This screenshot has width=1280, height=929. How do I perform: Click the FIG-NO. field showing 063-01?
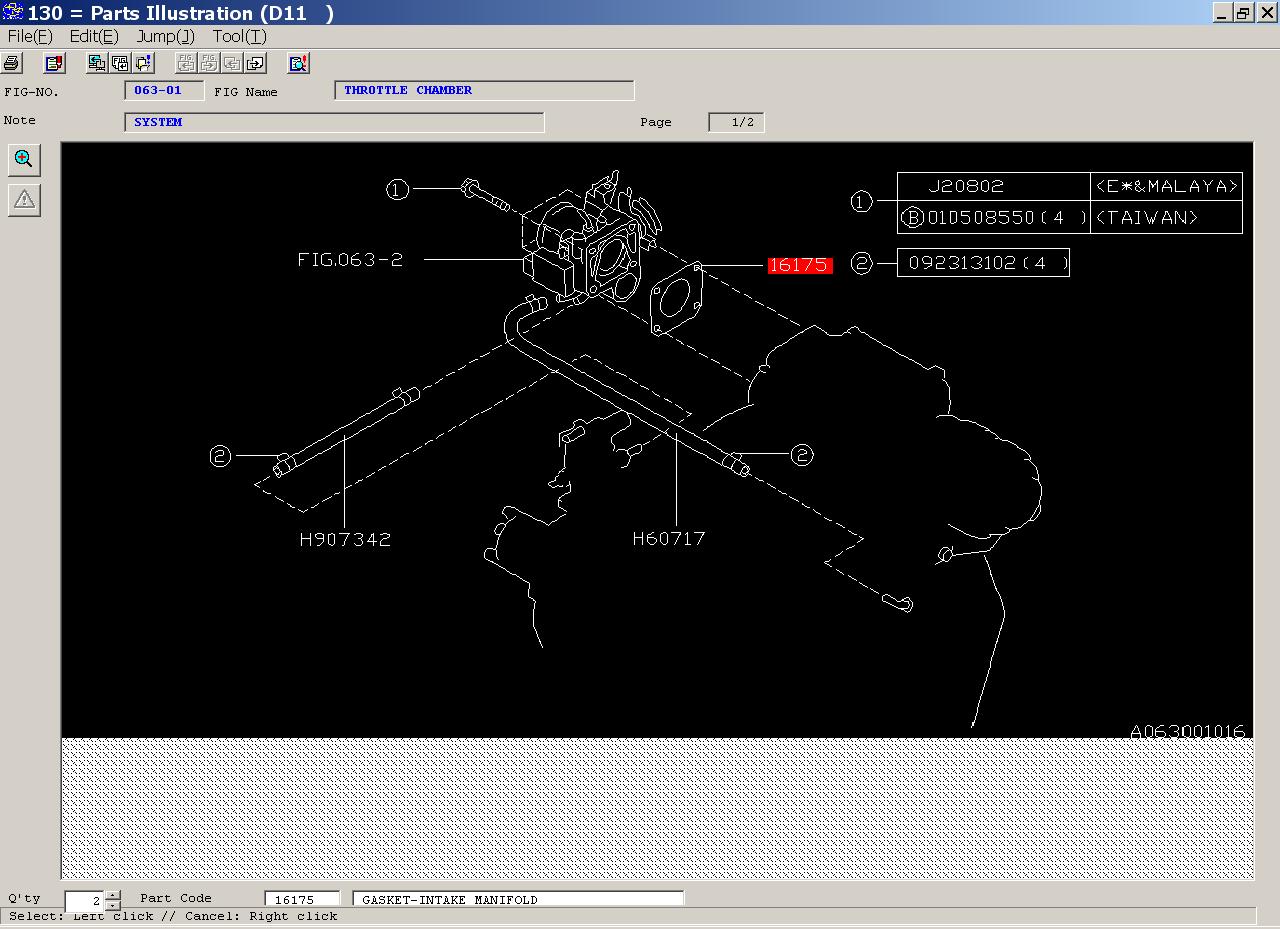pos(164,90)
